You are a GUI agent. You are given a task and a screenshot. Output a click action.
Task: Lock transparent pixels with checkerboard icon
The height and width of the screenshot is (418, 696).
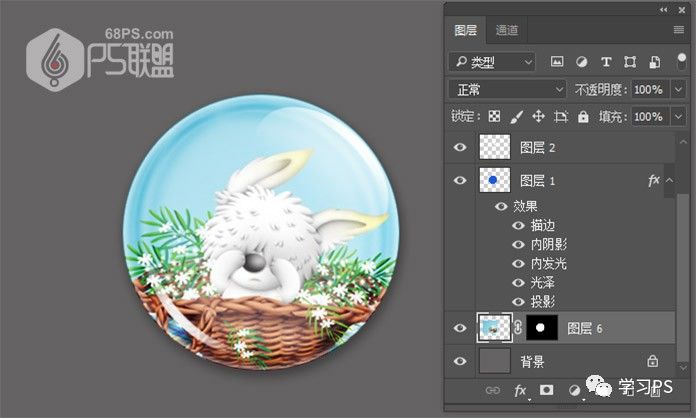click(x=492, y=117)
